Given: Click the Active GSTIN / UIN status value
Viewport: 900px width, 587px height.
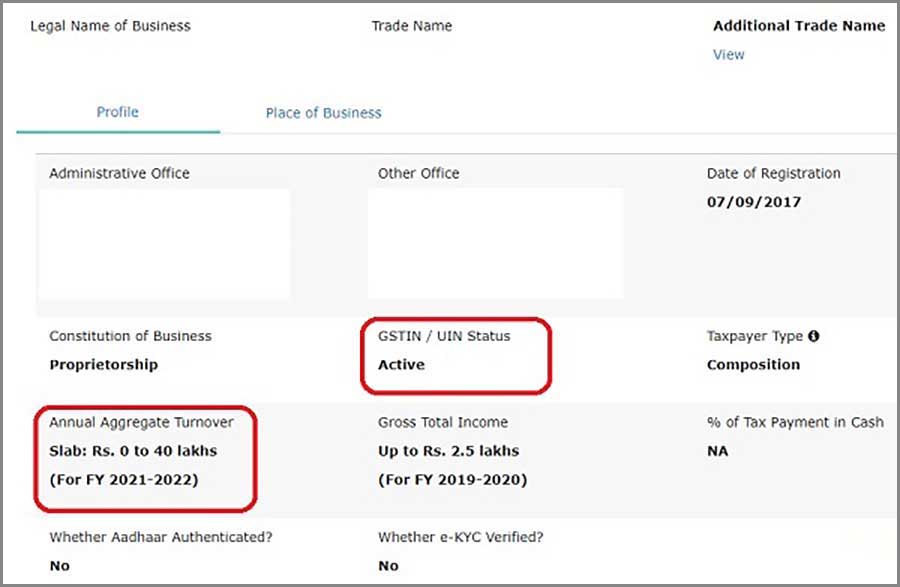Looking at the screenshot, I should pyautogui.click(x=401, y=365).
